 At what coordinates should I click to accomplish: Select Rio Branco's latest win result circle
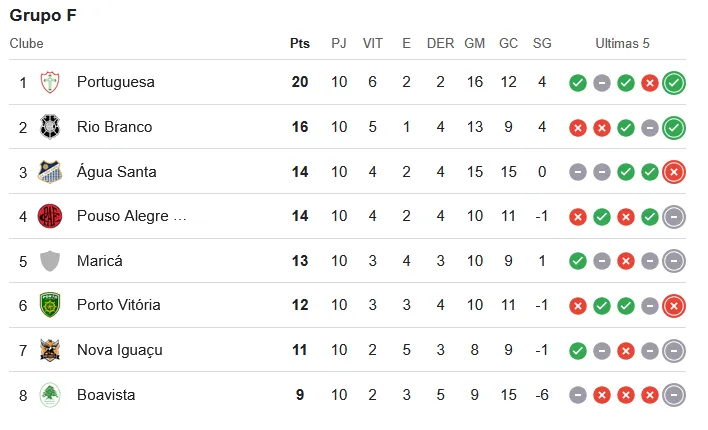[674, 128]
